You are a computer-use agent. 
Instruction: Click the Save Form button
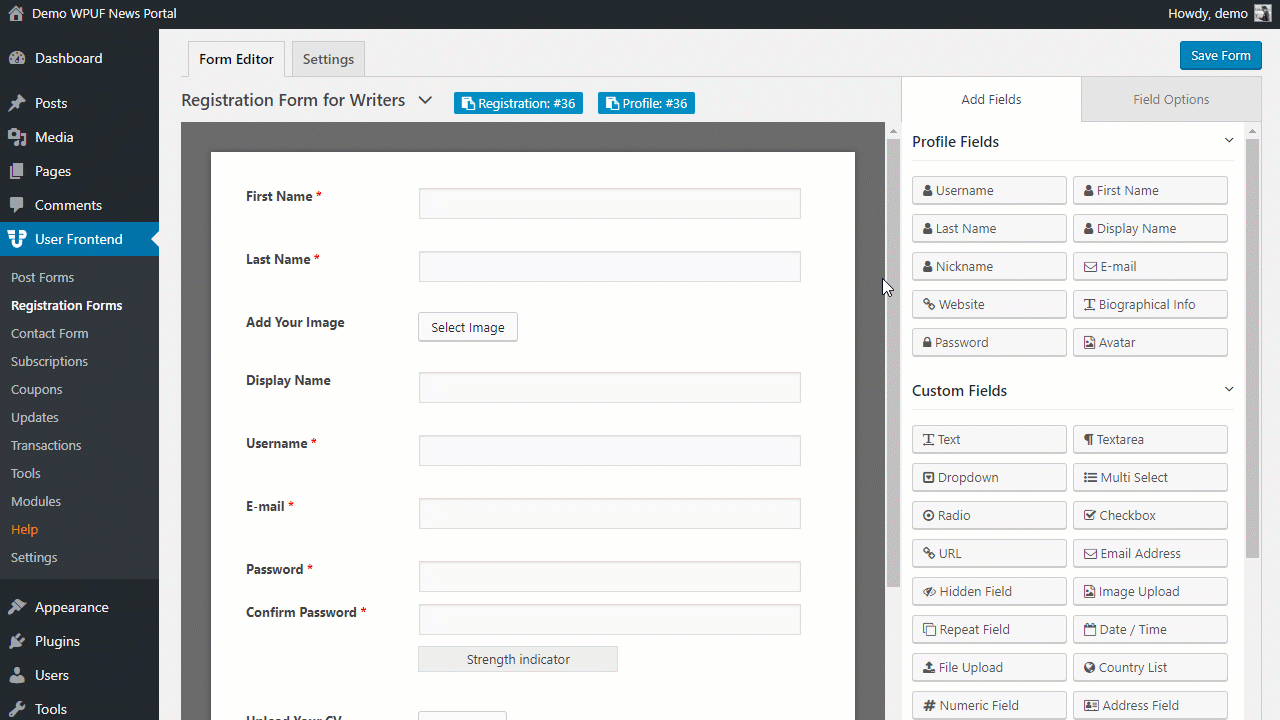tap(1220, 55)
